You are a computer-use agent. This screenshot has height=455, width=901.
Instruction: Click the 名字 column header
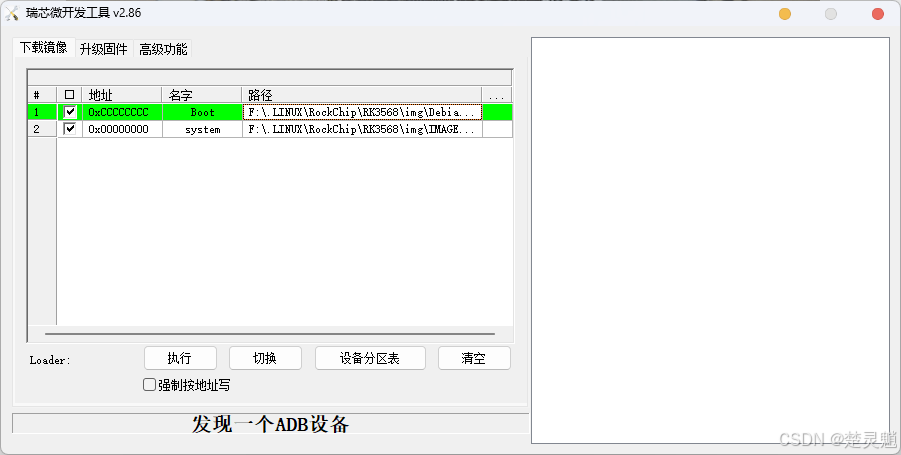[202, 95]
